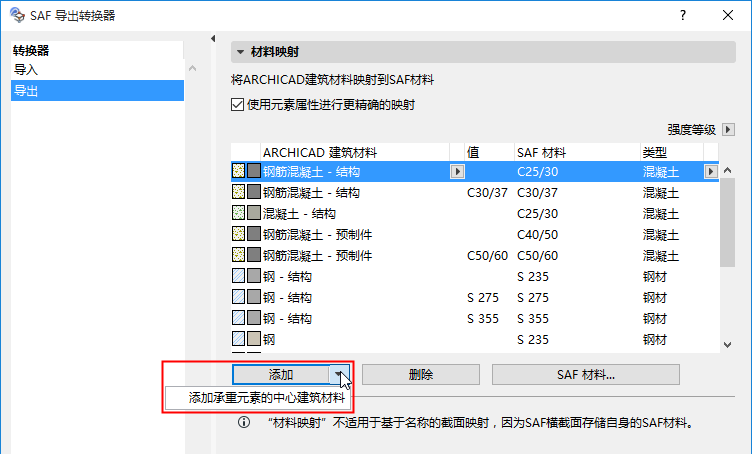Image resolution: width=752 pixels, height=454 pixels.
Task: Open type arrow in selected 混凝土 row
Action: [x=711, y=172]
